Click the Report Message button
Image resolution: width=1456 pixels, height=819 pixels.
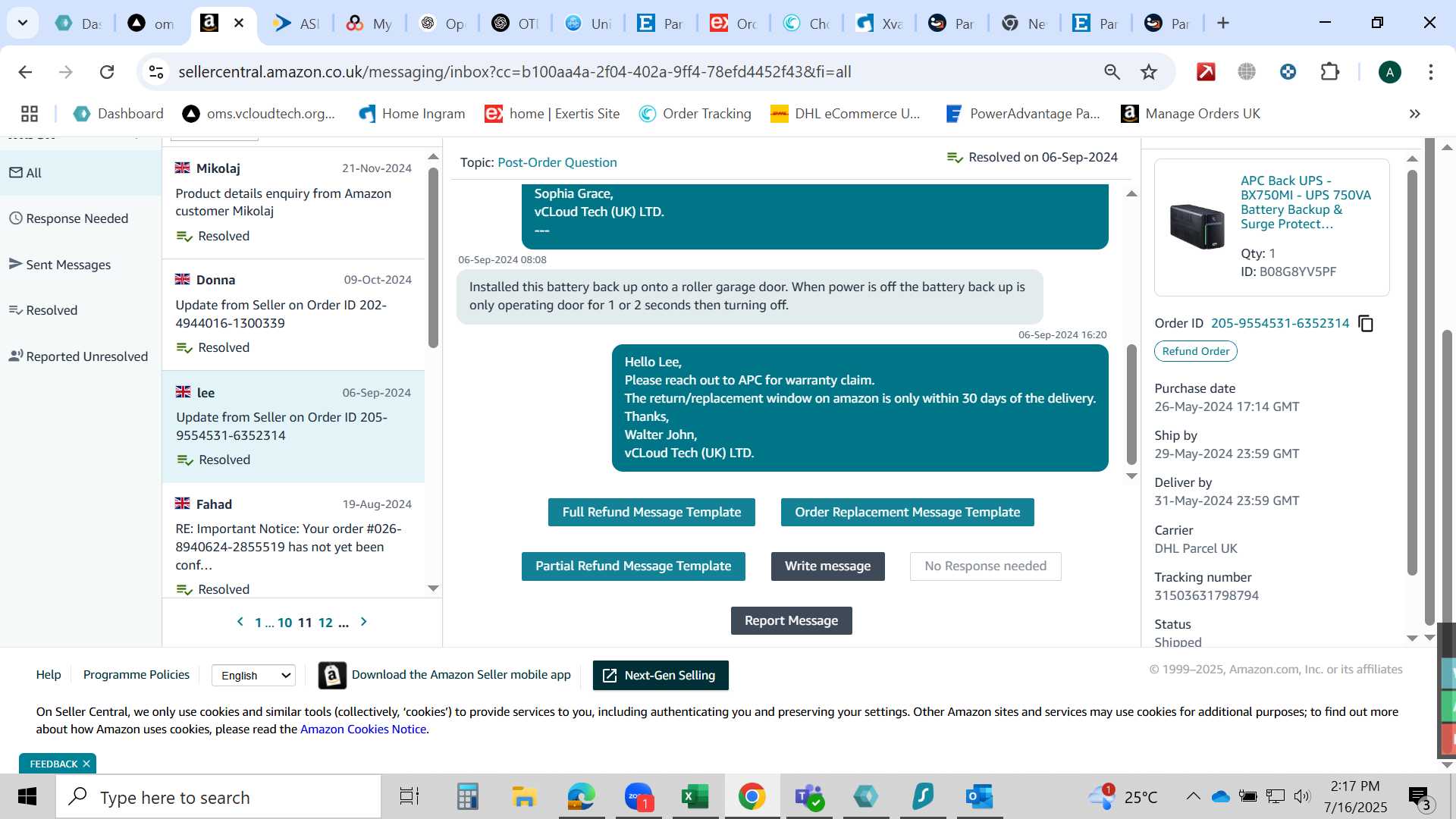point(791,621)
